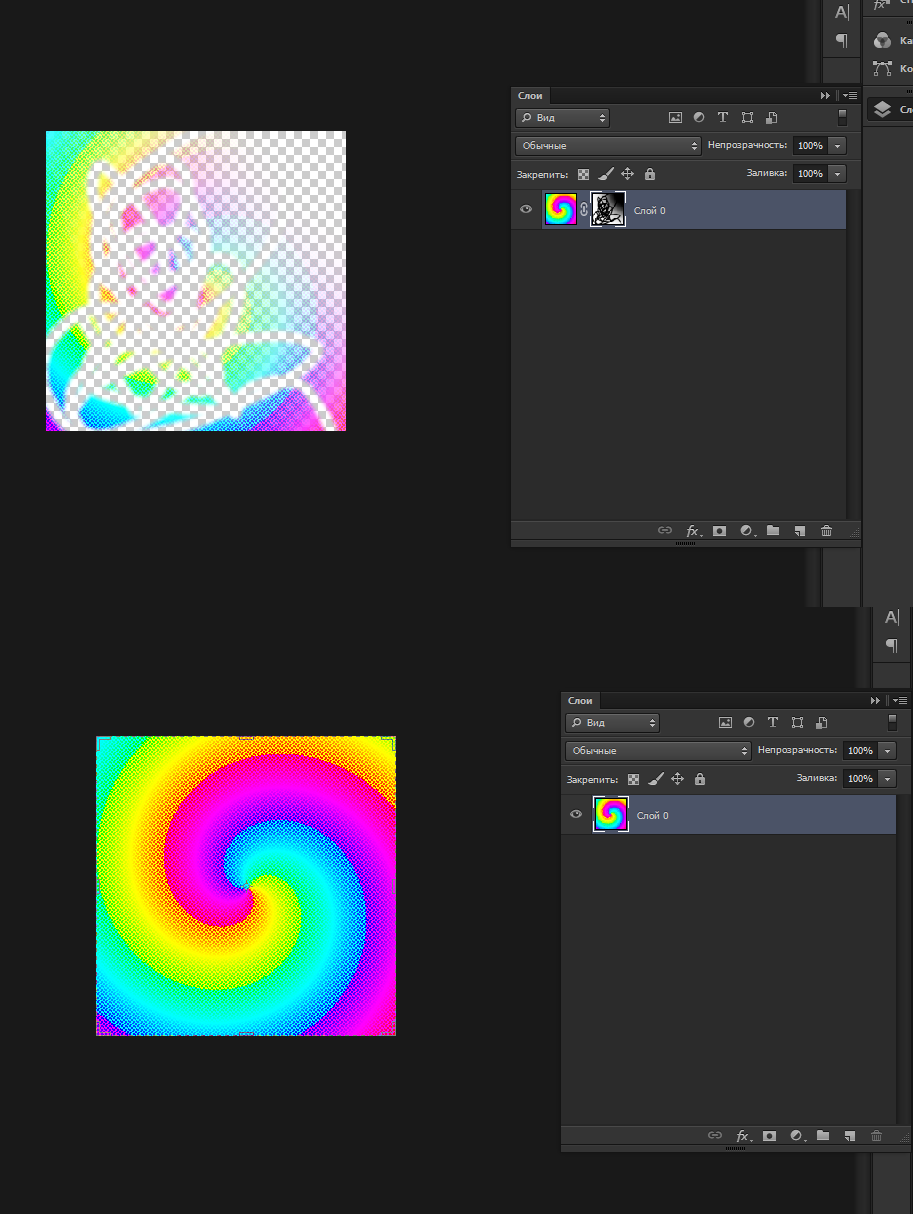Image resolution: width=913 pixels, height=1214 pixels.
Task: Toggle mask link on upper Слой 0
Action: tap(584, 210)
